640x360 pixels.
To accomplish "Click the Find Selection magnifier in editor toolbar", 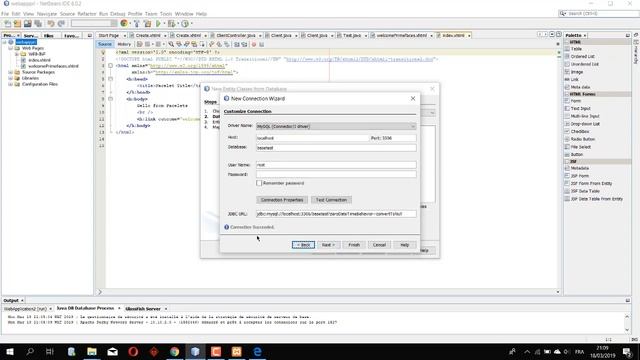I will (x=171, y=44).
